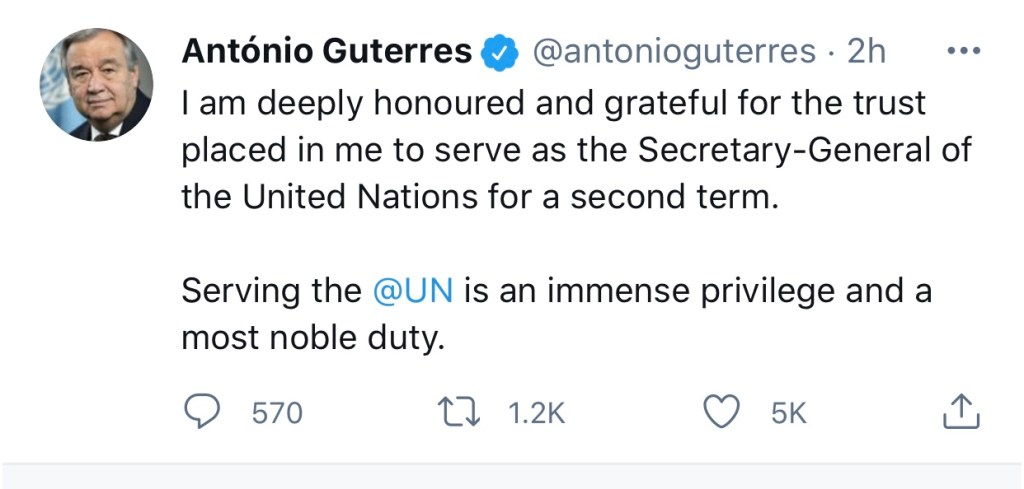Open the three-dot more options menu
Image resolution: width=1024 pixels, height=489 pixels.
pos(963,53)
